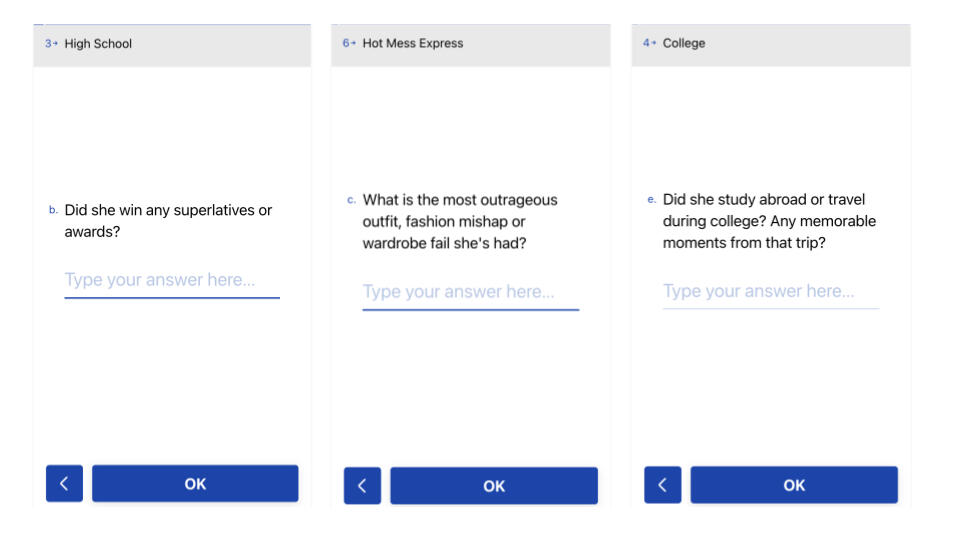Focus the answer field for wardrobe fail question
This screenshot has height=540, width=960.
pyautogui.click(x=470, y=292)
